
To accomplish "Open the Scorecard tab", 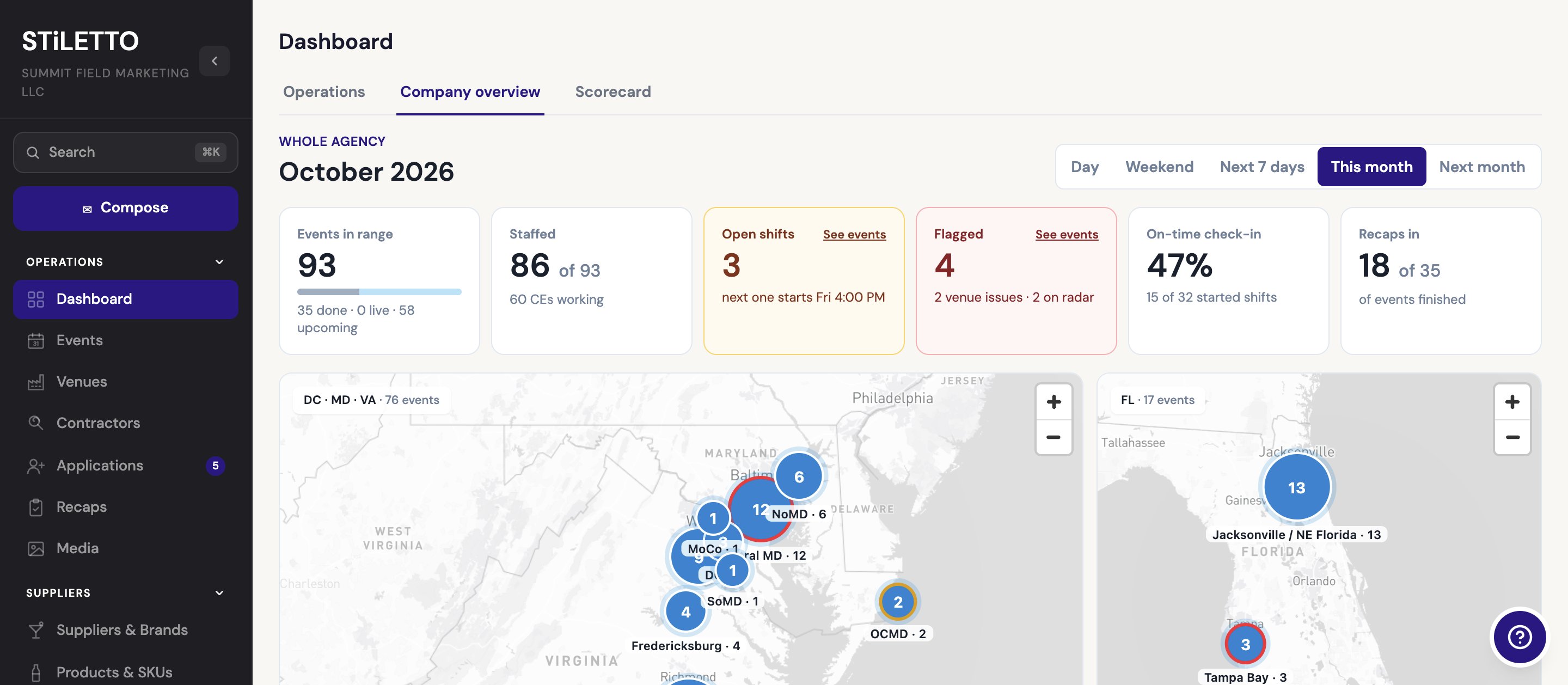I will pos(613,92).
